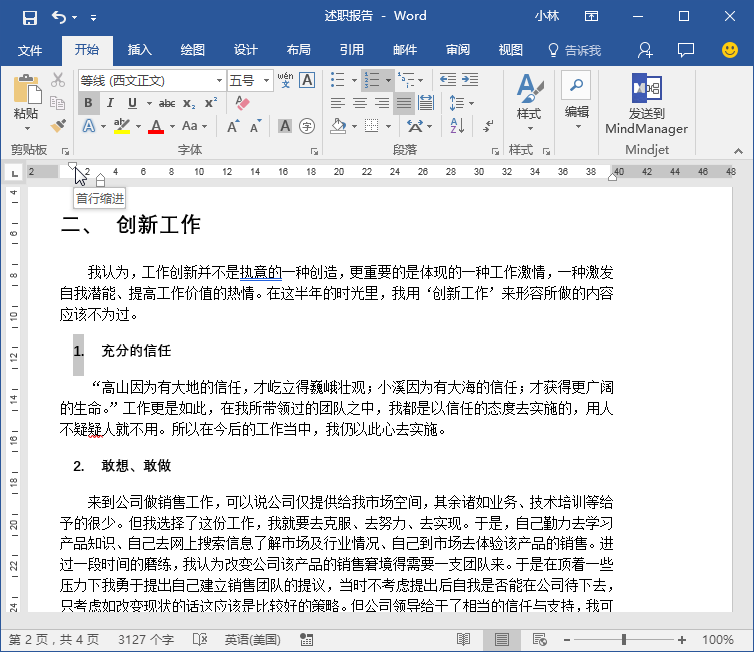The width and height of the screenshot is (754, 652).
Task: Click the Clear Formatting eraser icon
Action: [x=242, y=102]
